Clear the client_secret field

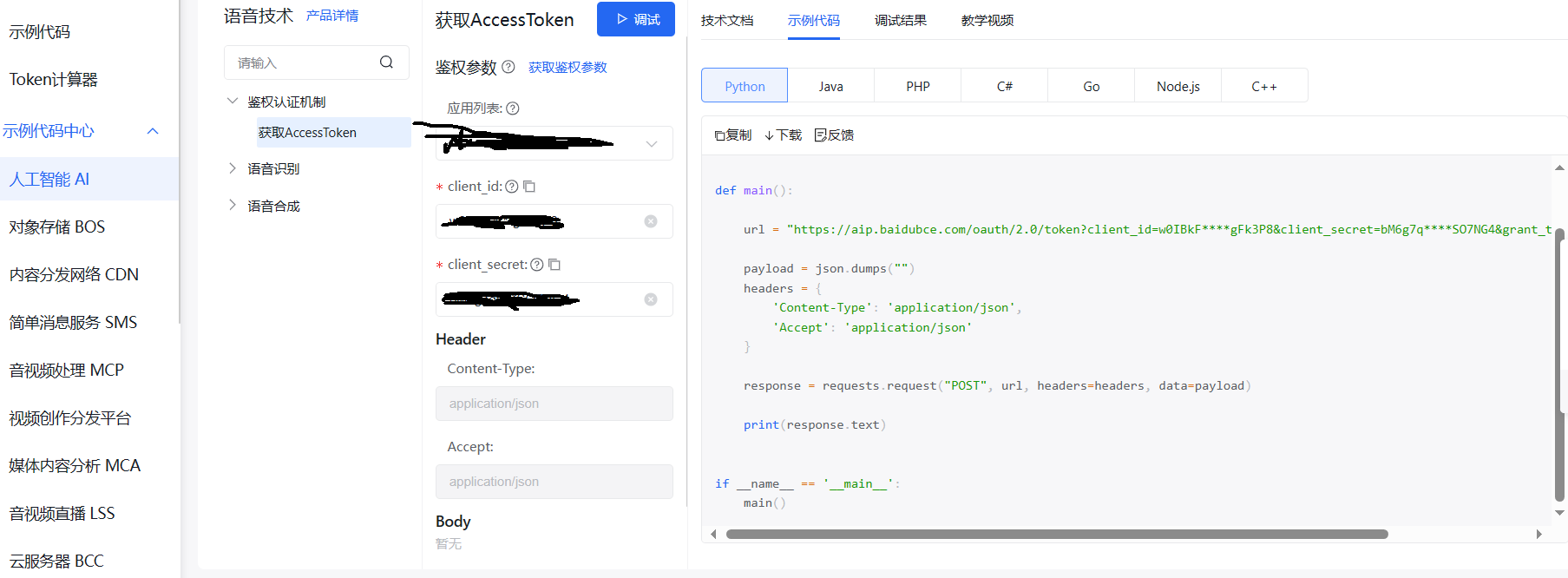(x=651, y=299)
